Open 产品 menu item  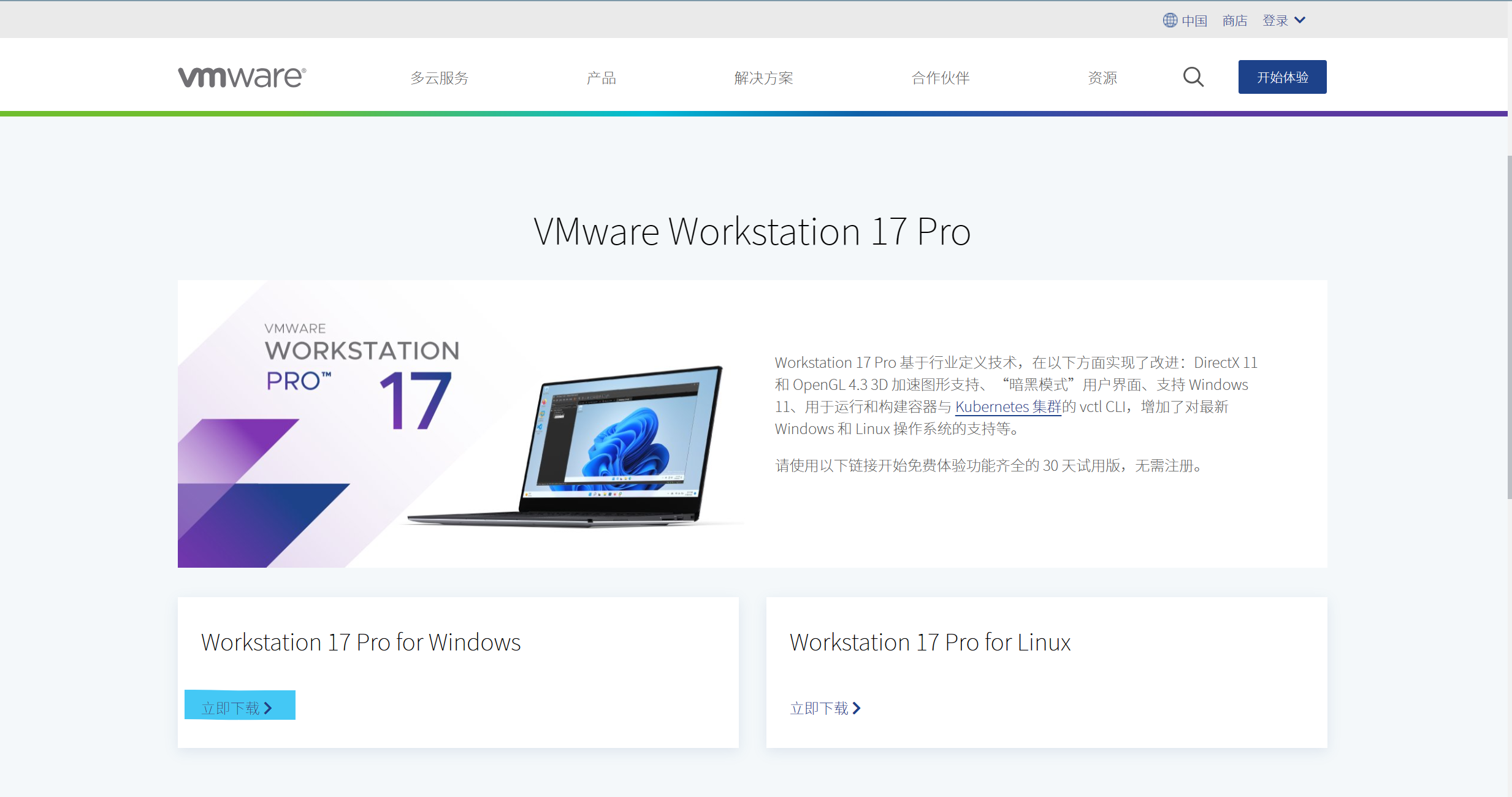click(x=601, y=77)
